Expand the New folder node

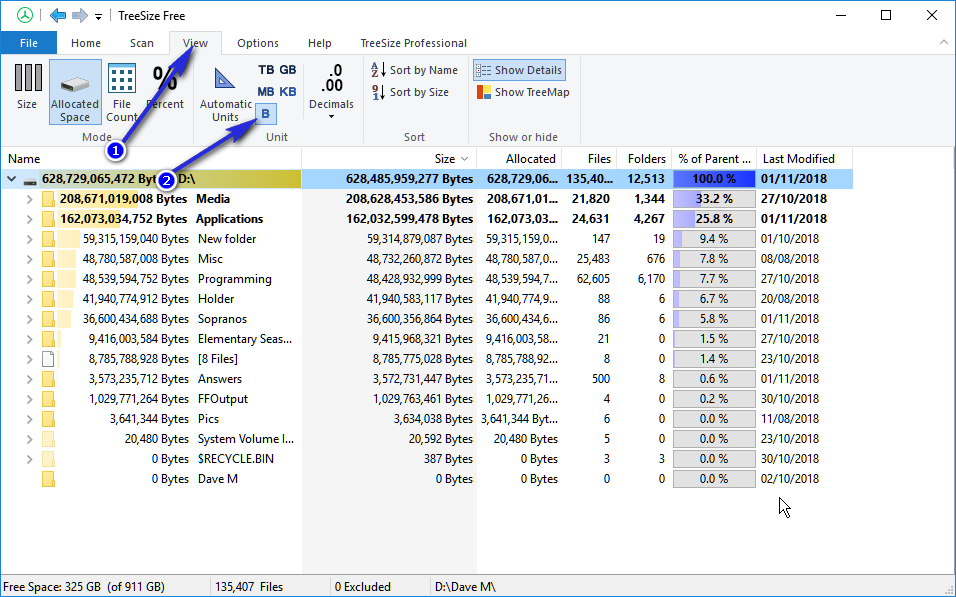click(x=29, y=239)
